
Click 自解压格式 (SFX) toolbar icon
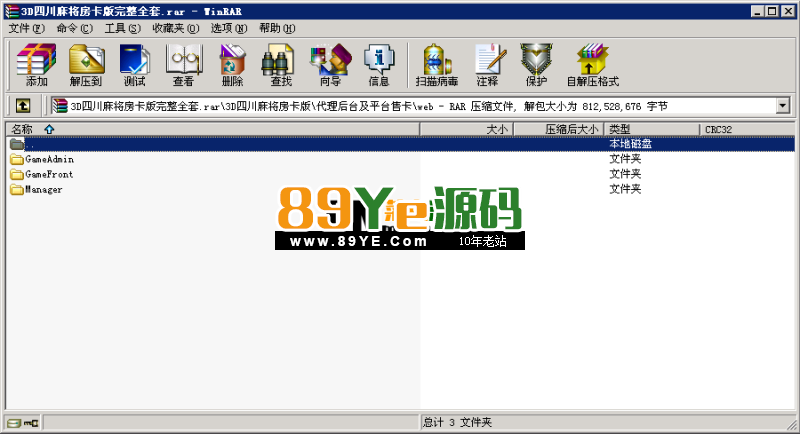coord(592,65)
